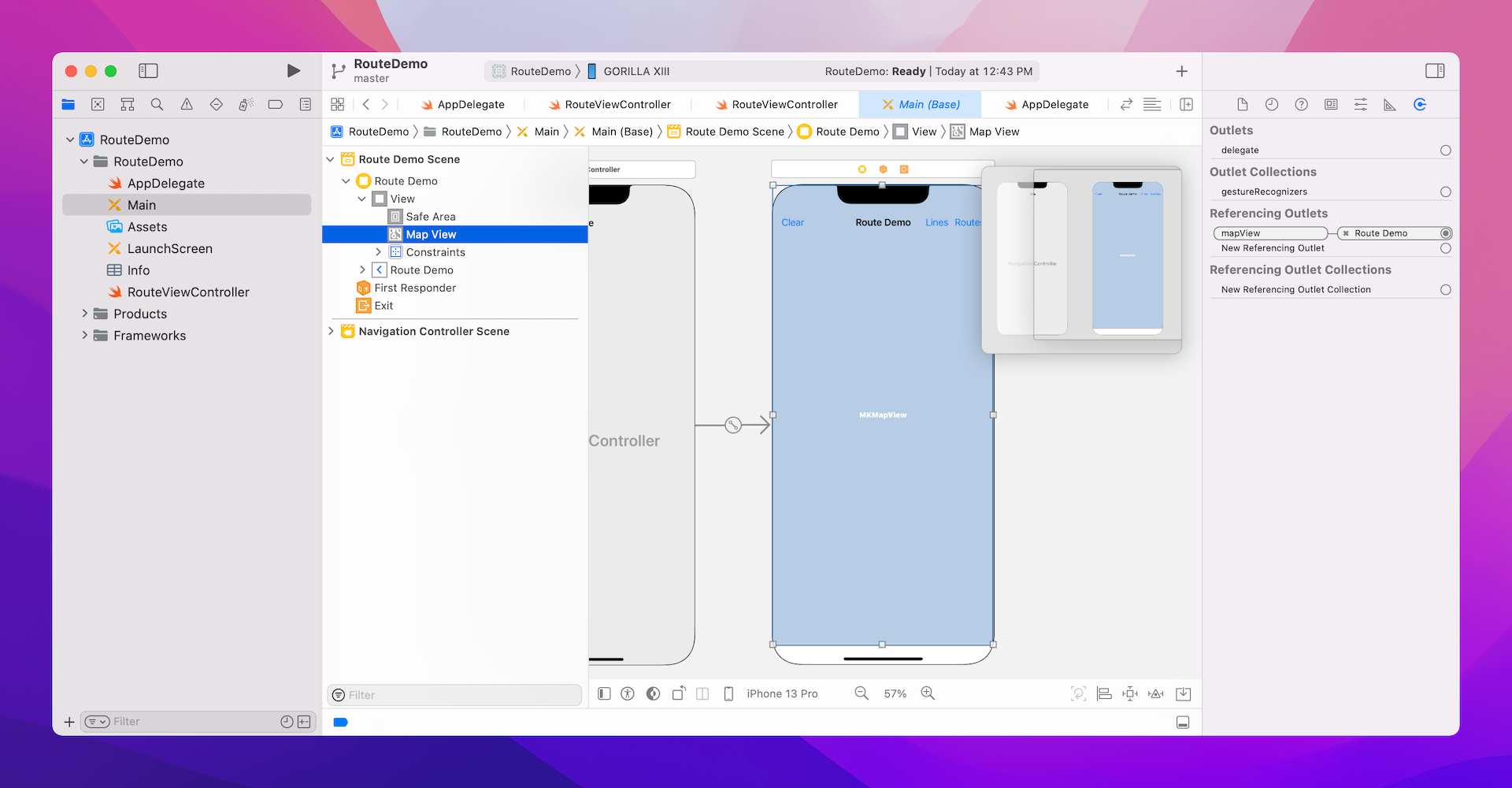Image resolution: width=1512 pixels, height=788 pixels.
Task: Click the delegate outlet connection circle
Action: coord(1445,151)
